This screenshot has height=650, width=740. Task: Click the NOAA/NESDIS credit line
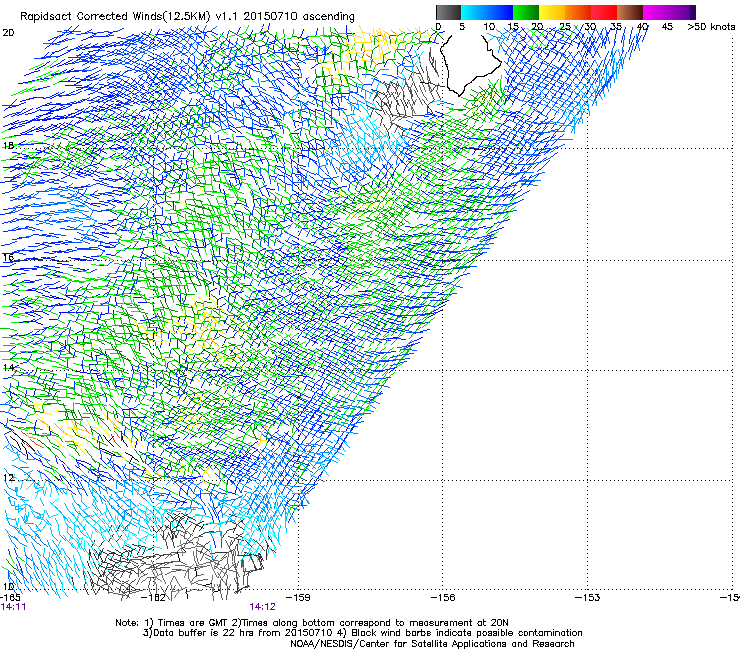[x=432, y=644]
